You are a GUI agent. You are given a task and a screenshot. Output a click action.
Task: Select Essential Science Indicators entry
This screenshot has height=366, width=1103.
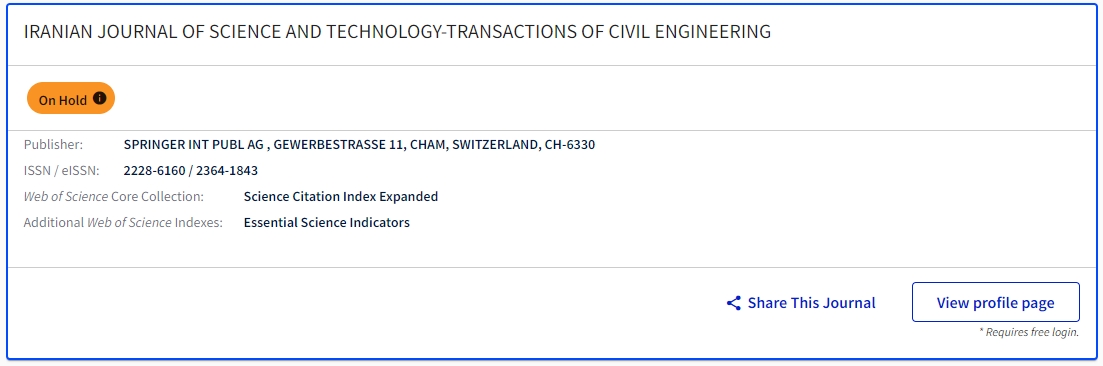(x=326, y=222)
